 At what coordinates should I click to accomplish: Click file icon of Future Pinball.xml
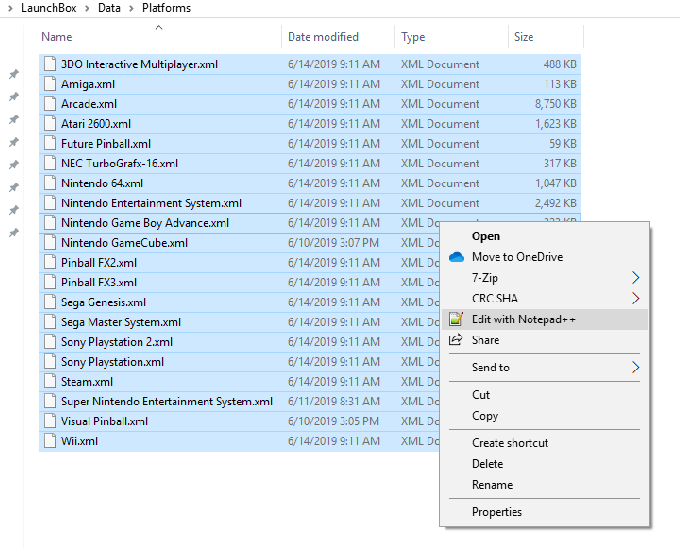(x=50, y=143)
